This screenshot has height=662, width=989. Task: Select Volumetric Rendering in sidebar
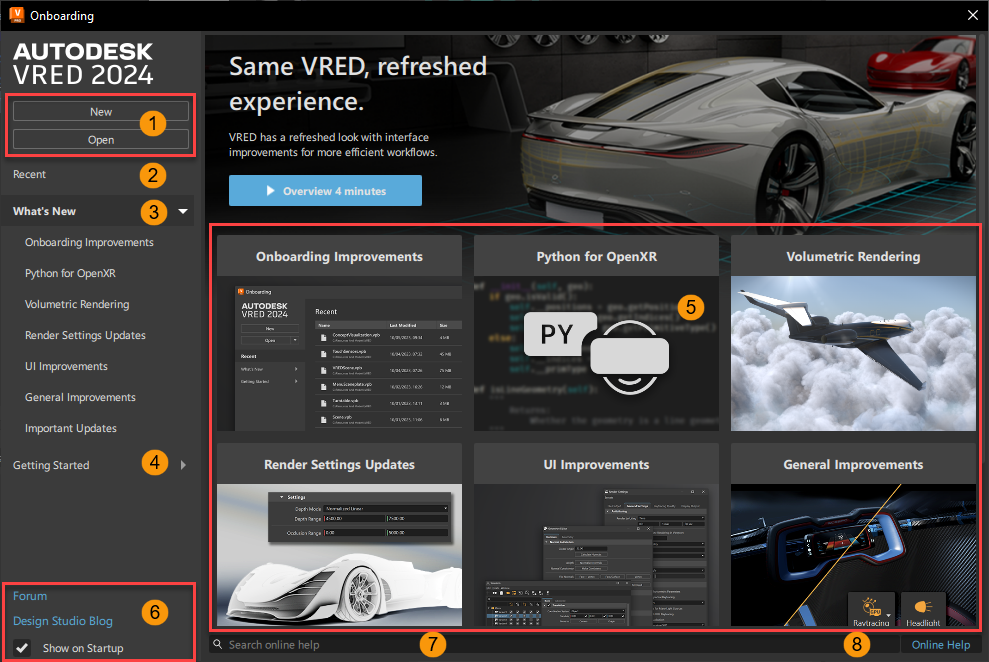coord(77,304)
